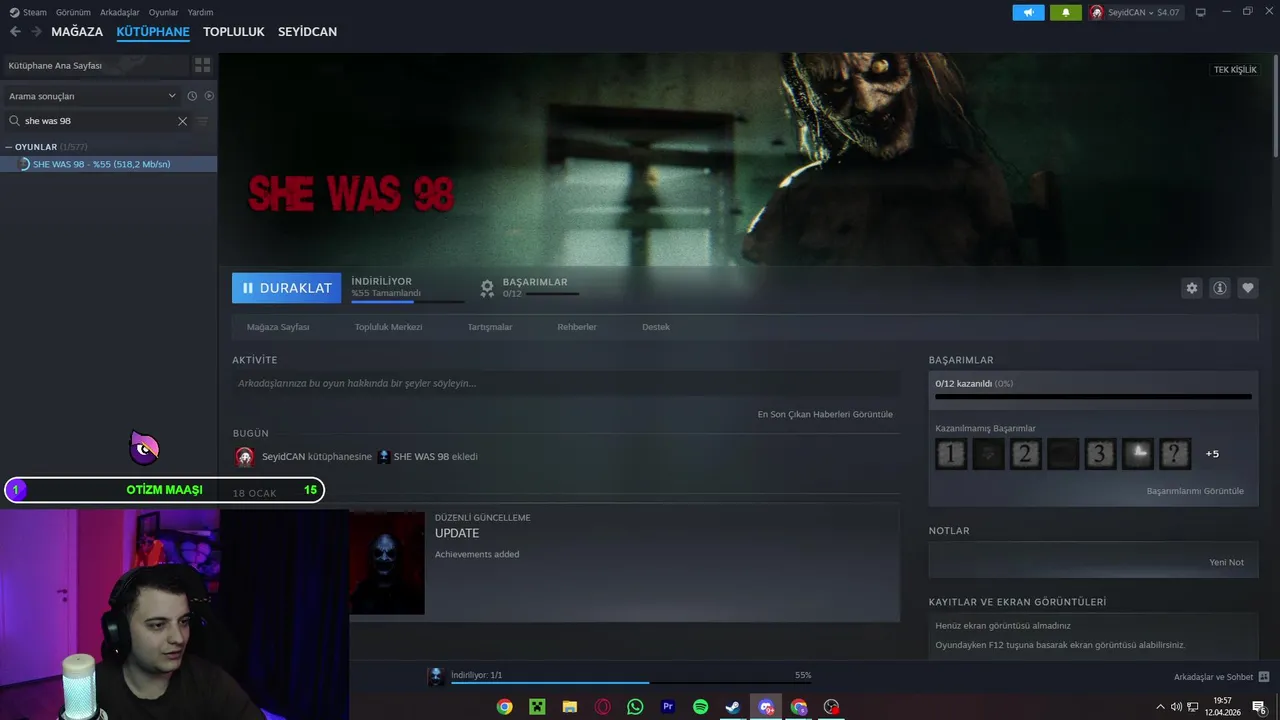Open Adobe Premiere Pro taskbar icon
Viewport: 1280px width, 720px height.
tap(668, 707)
